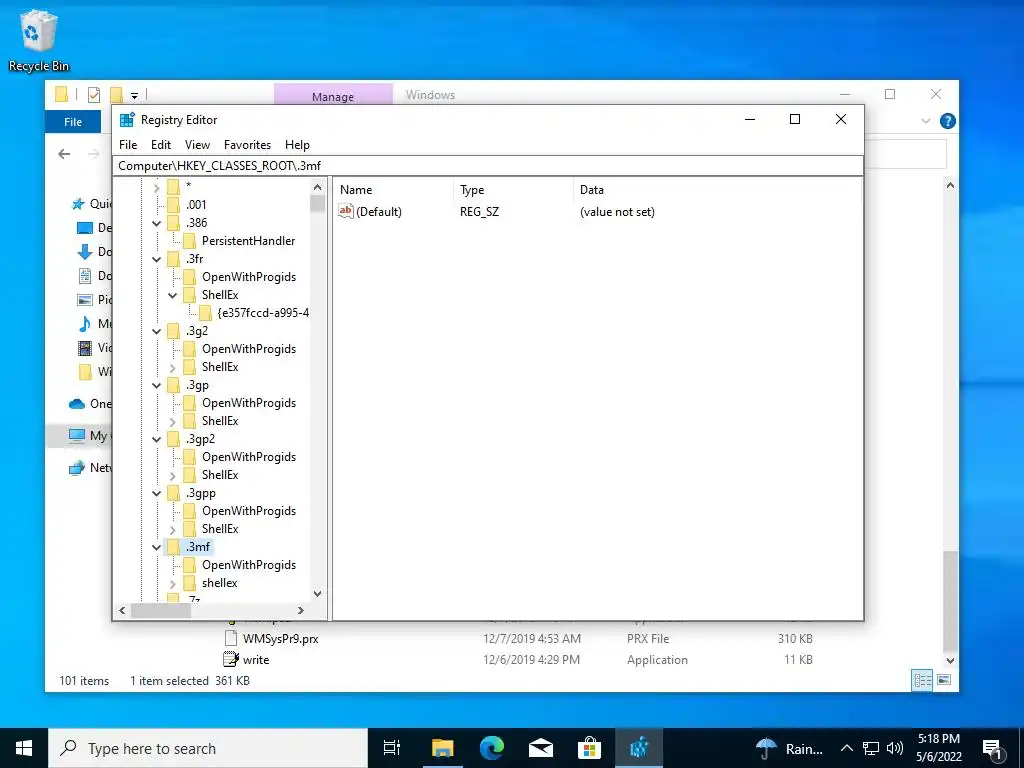Image resolution: width=1024 pixels, height=768 pixels.
Task: Open the Windows Start menu
Action: click(x=24, y=748)
